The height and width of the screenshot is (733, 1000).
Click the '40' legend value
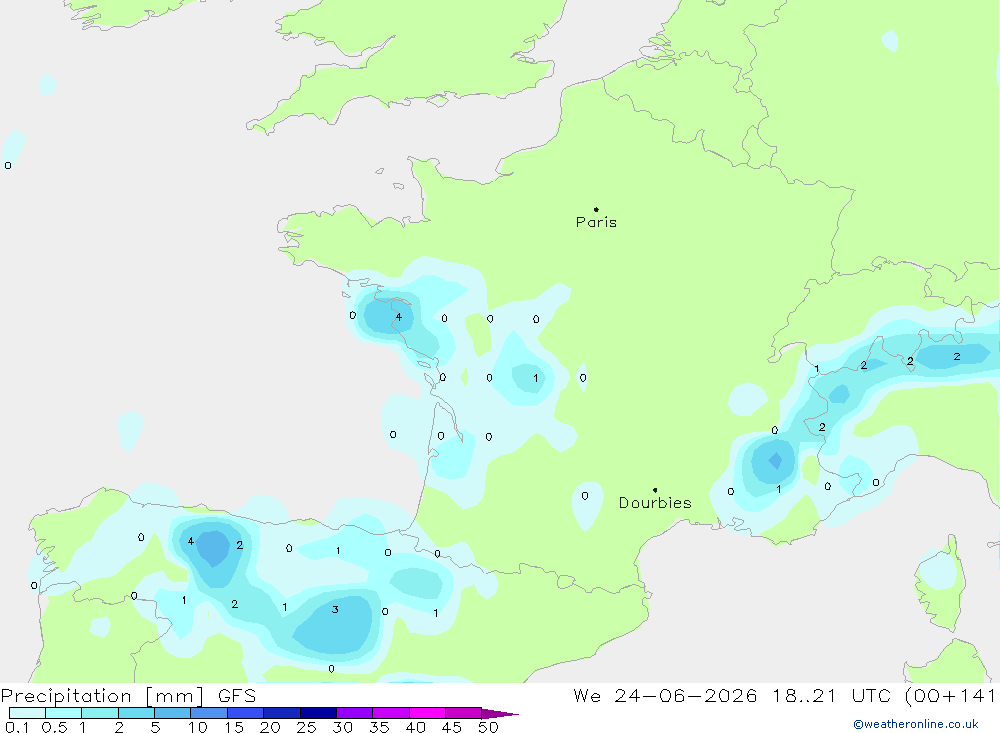coord(415,727)
